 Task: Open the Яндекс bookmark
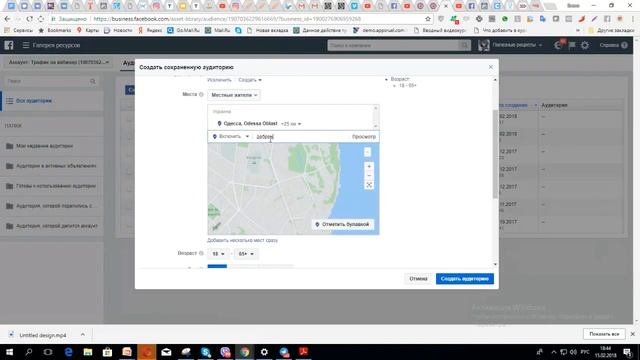pos(149,30)
